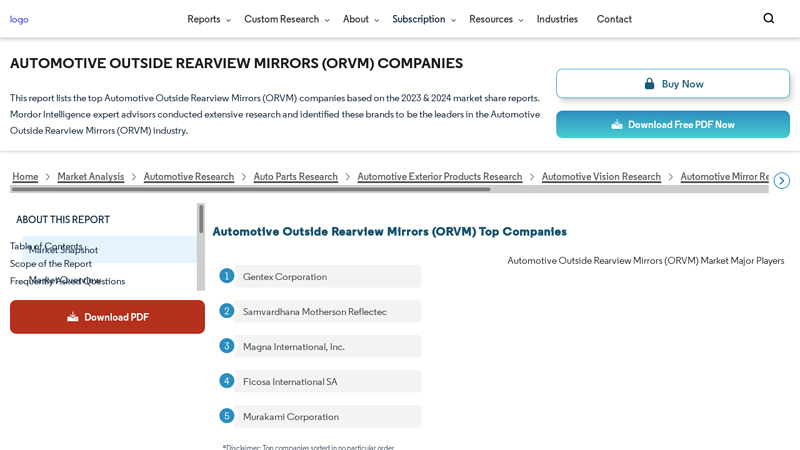Click number 4 badge beside Ficosa International
The image size is (800, 450).
point(227,381)
